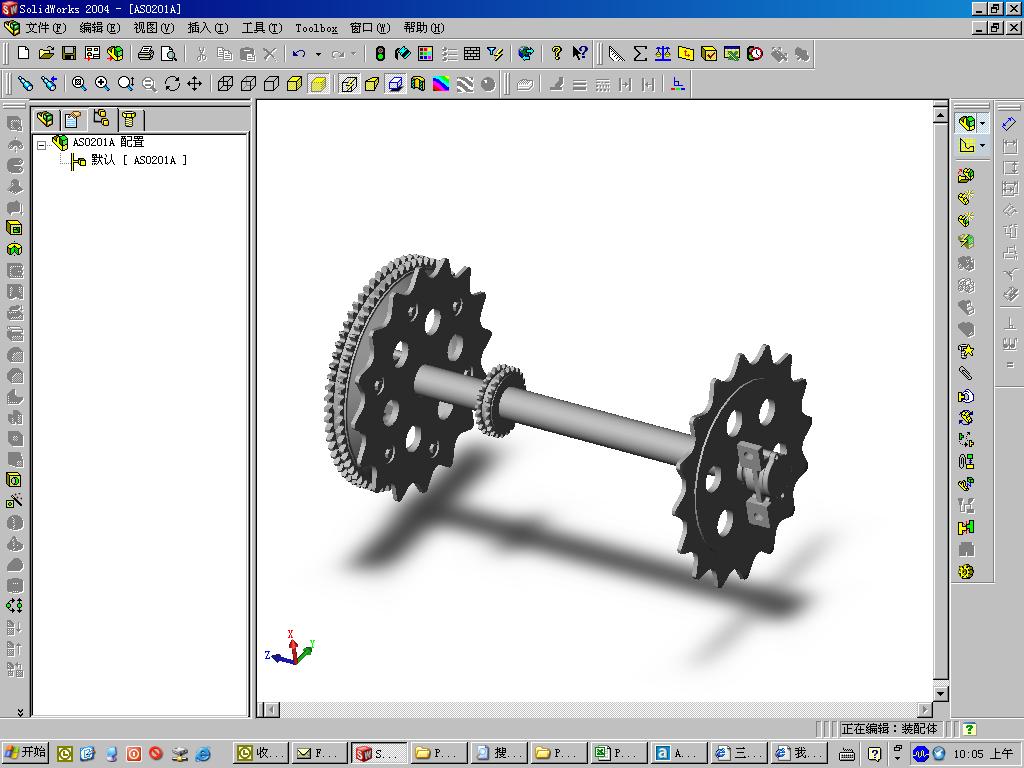Toggle the Shaded display mode

[318, 84]
